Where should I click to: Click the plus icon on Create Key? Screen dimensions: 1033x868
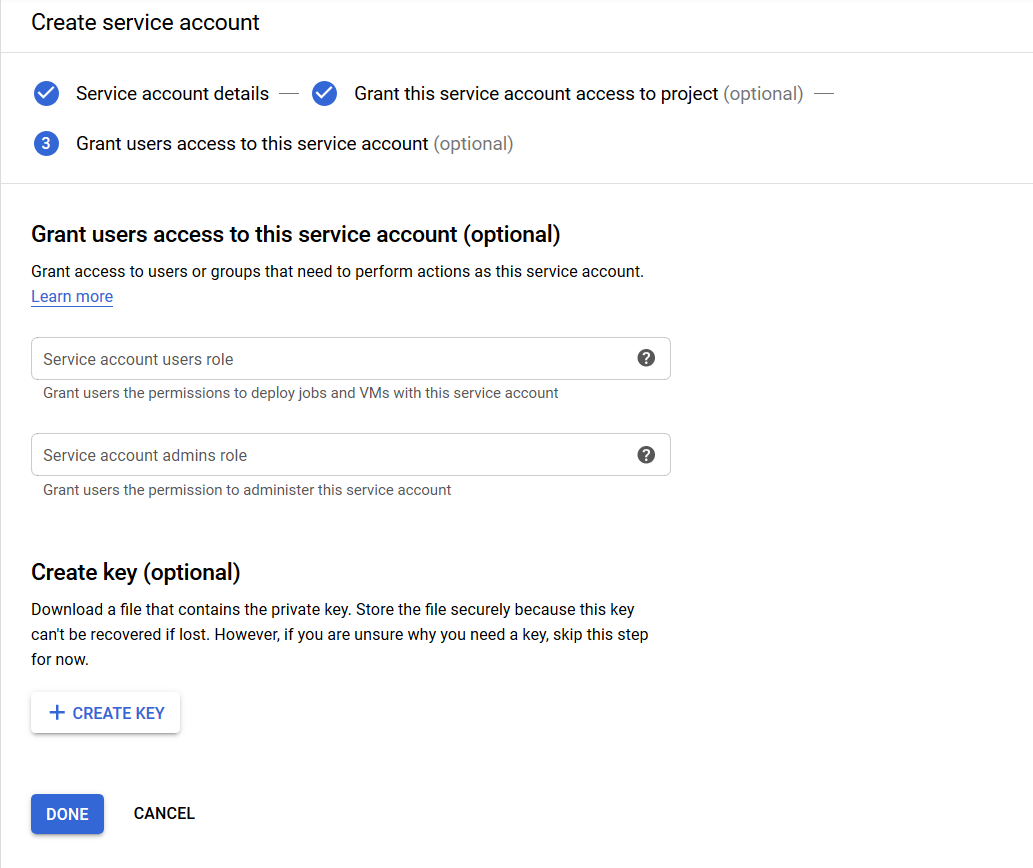pyautogui.click(x=57, y=713)
